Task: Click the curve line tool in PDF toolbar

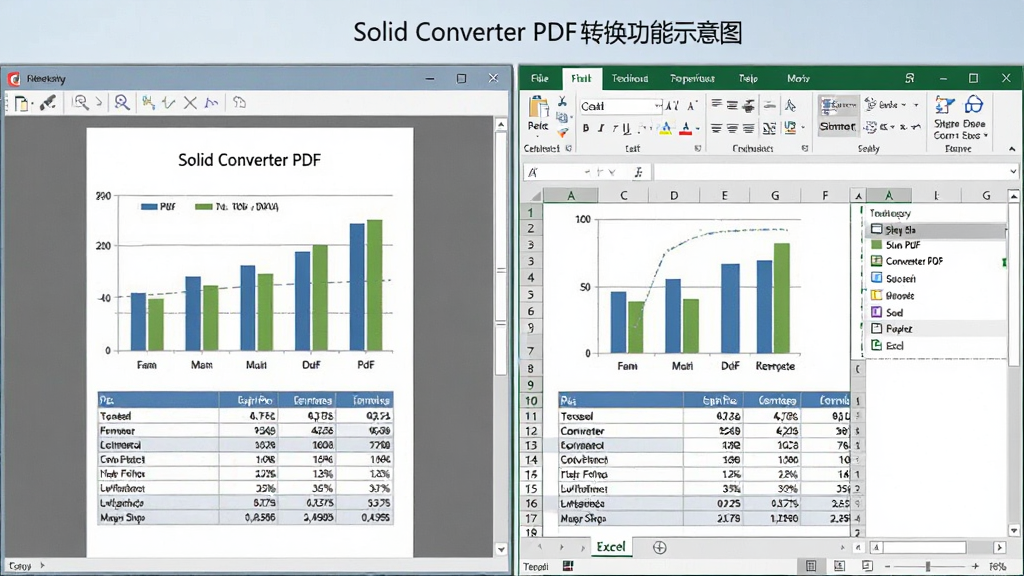Action: pyautogui.click(x=211, y=103)
